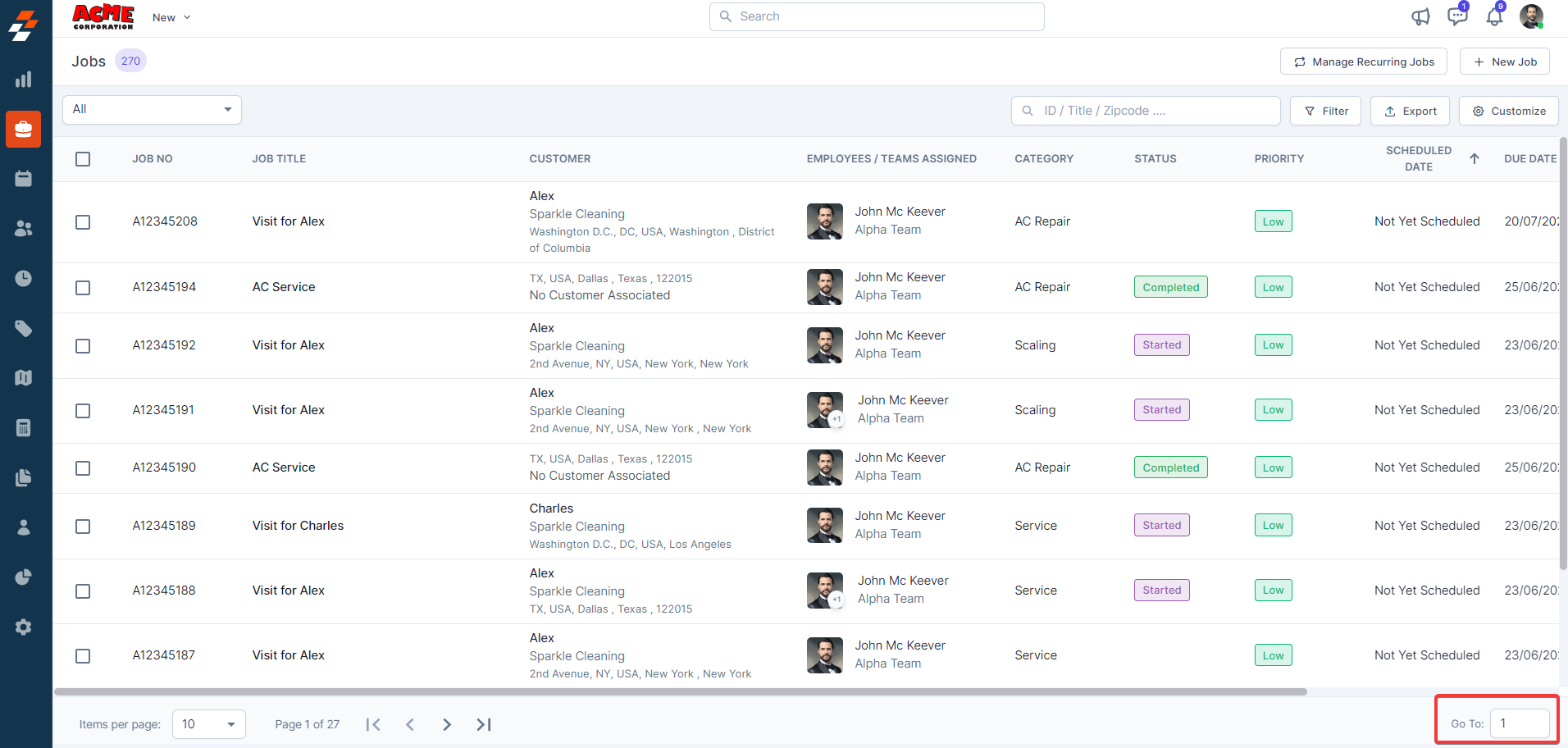This screenshot has width=1568, height=748.
Task: Click the Job No column header
Action: (153, 159)
